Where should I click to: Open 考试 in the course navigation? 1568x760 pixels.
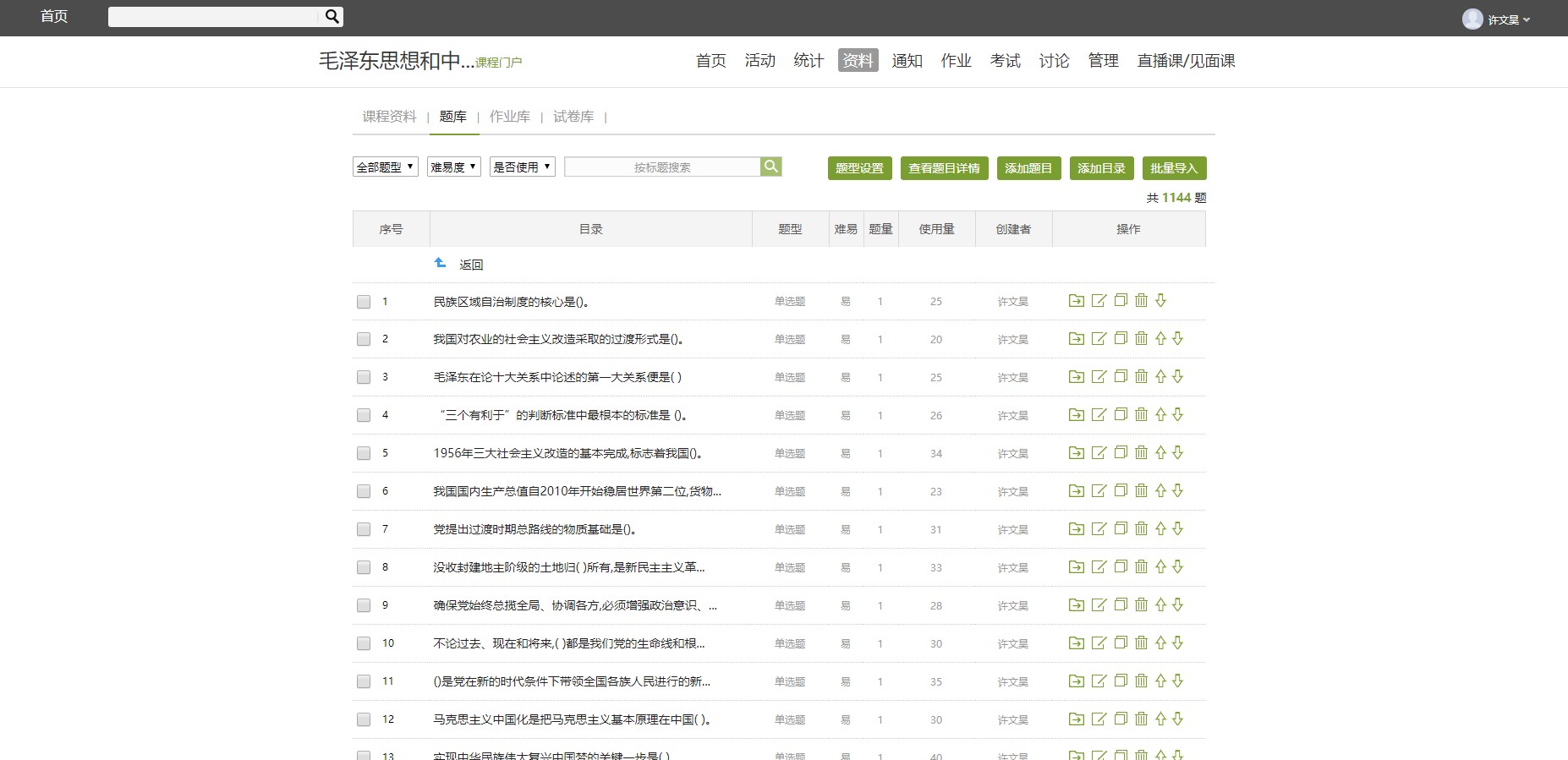pos(1006,60)
